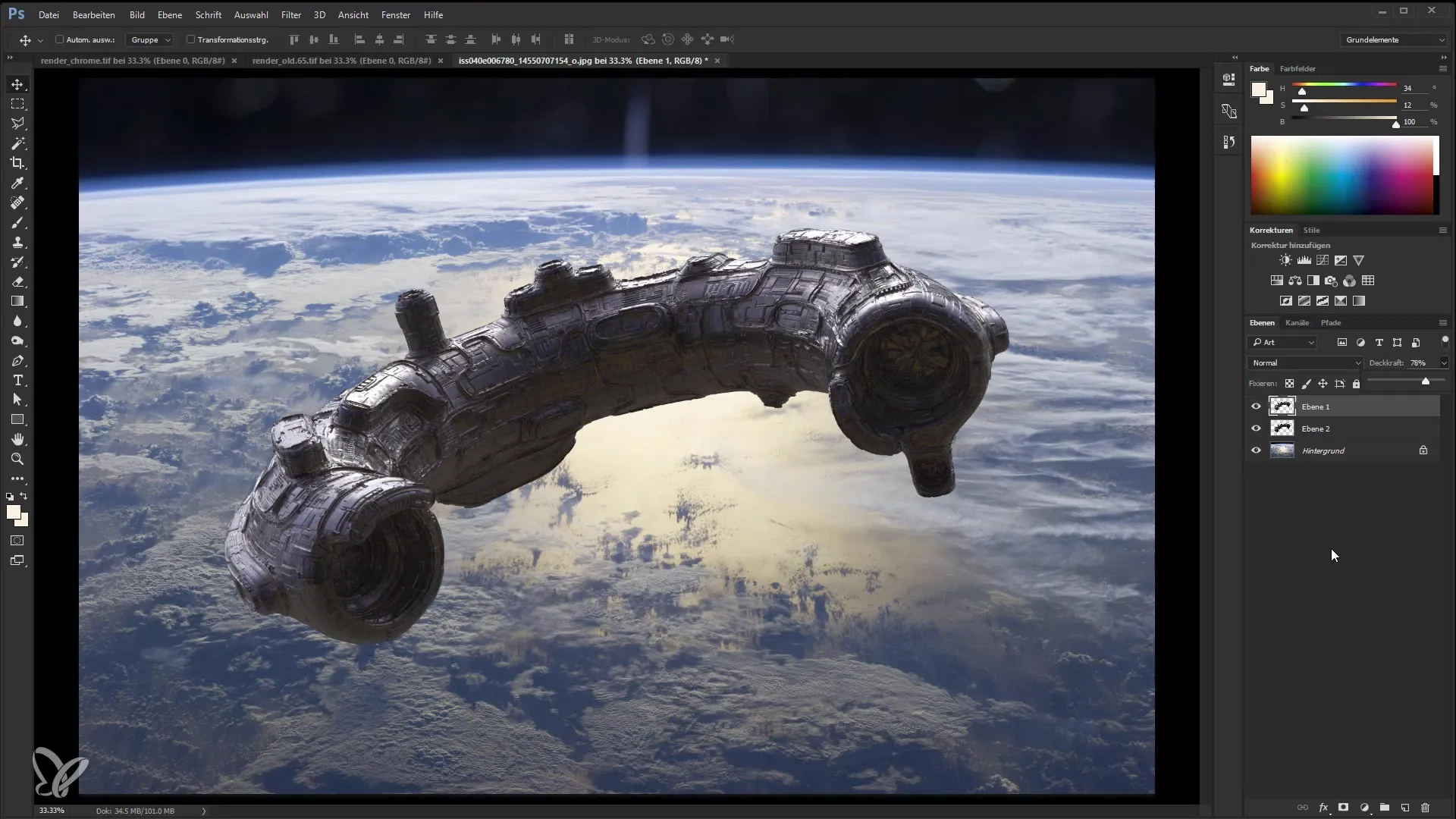Open the Deckkraft opacity dropdown arrow
Screen dimensions: 1456x819
[x=1444, y=363]
